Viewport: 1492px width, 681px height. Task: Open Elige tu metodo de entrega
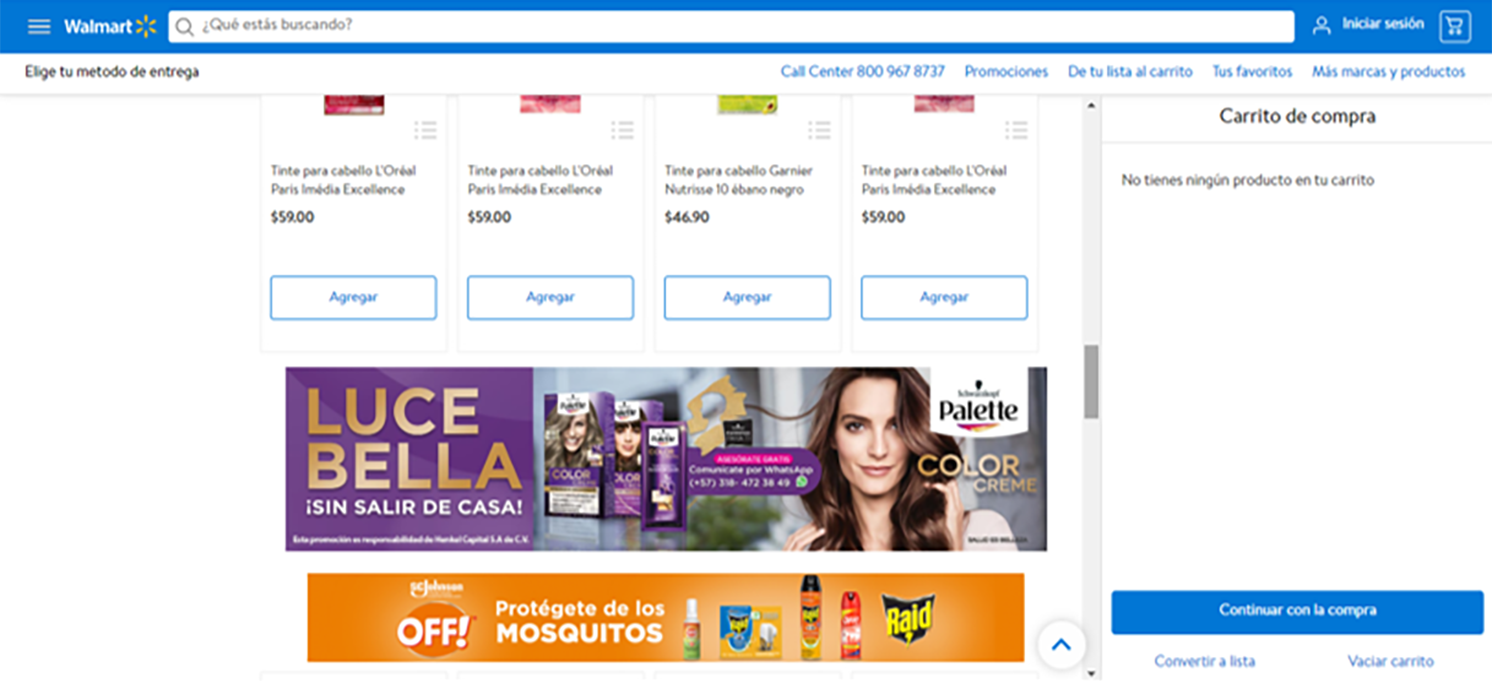tap(112, 72)
